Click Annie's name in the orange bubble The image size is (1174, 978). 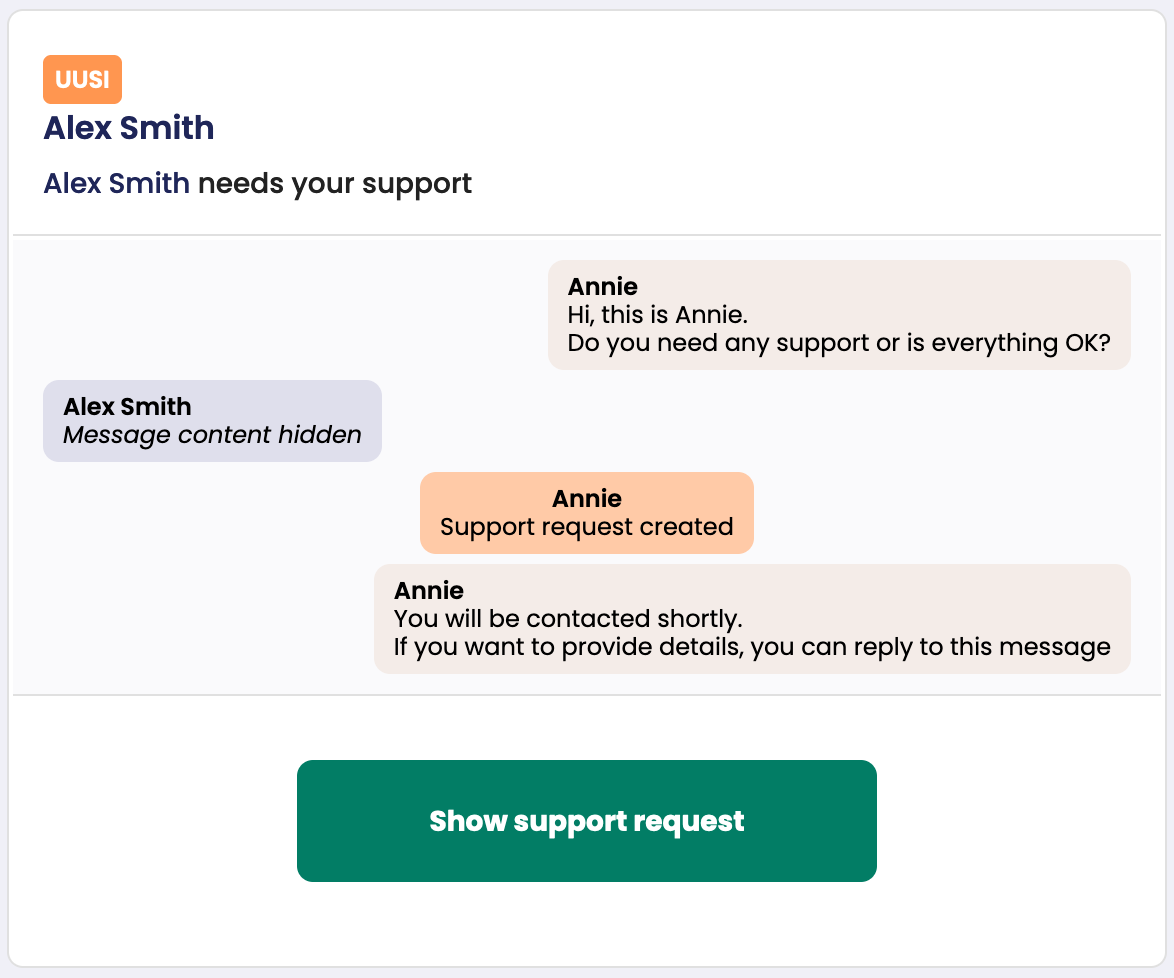[587, 499]
